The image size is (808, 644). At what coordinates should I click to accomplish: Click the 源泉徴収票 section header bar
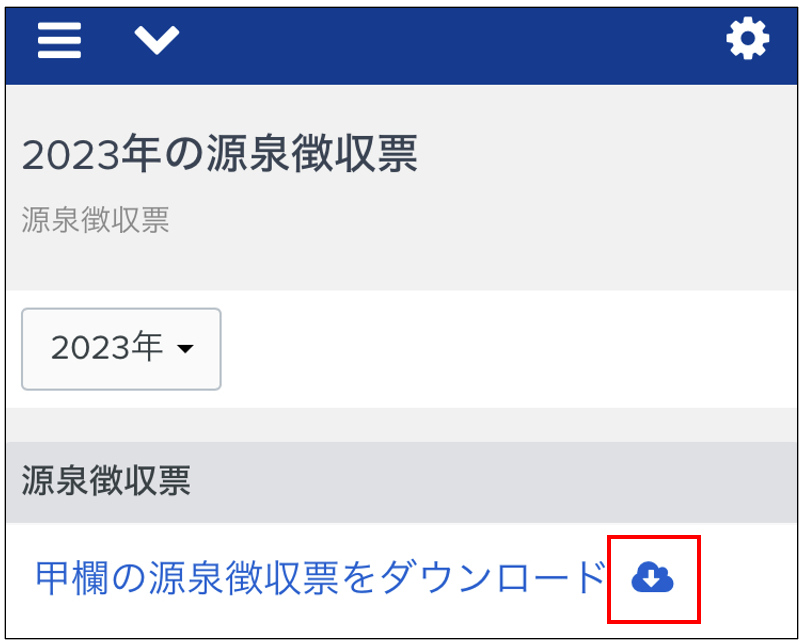coord(401,482)
